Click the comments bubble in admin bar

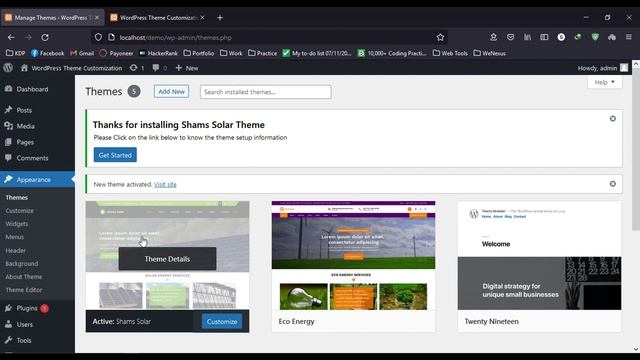(160, 68)
